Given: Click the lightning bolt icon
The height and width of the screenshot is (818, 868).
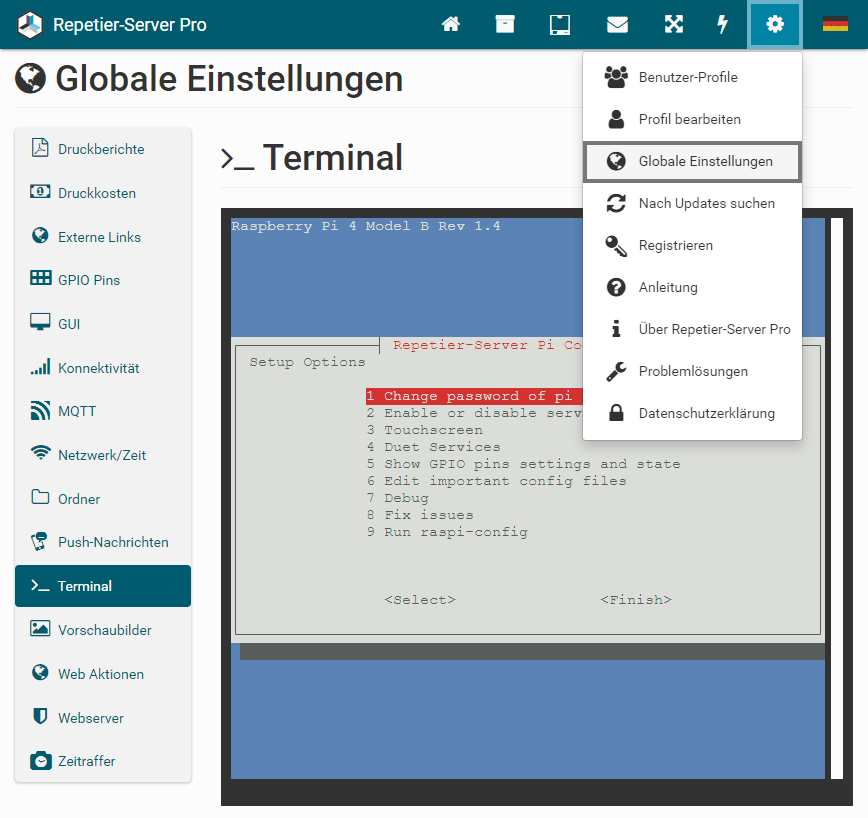Looking at the screenshot, I should tap(722, 24).
